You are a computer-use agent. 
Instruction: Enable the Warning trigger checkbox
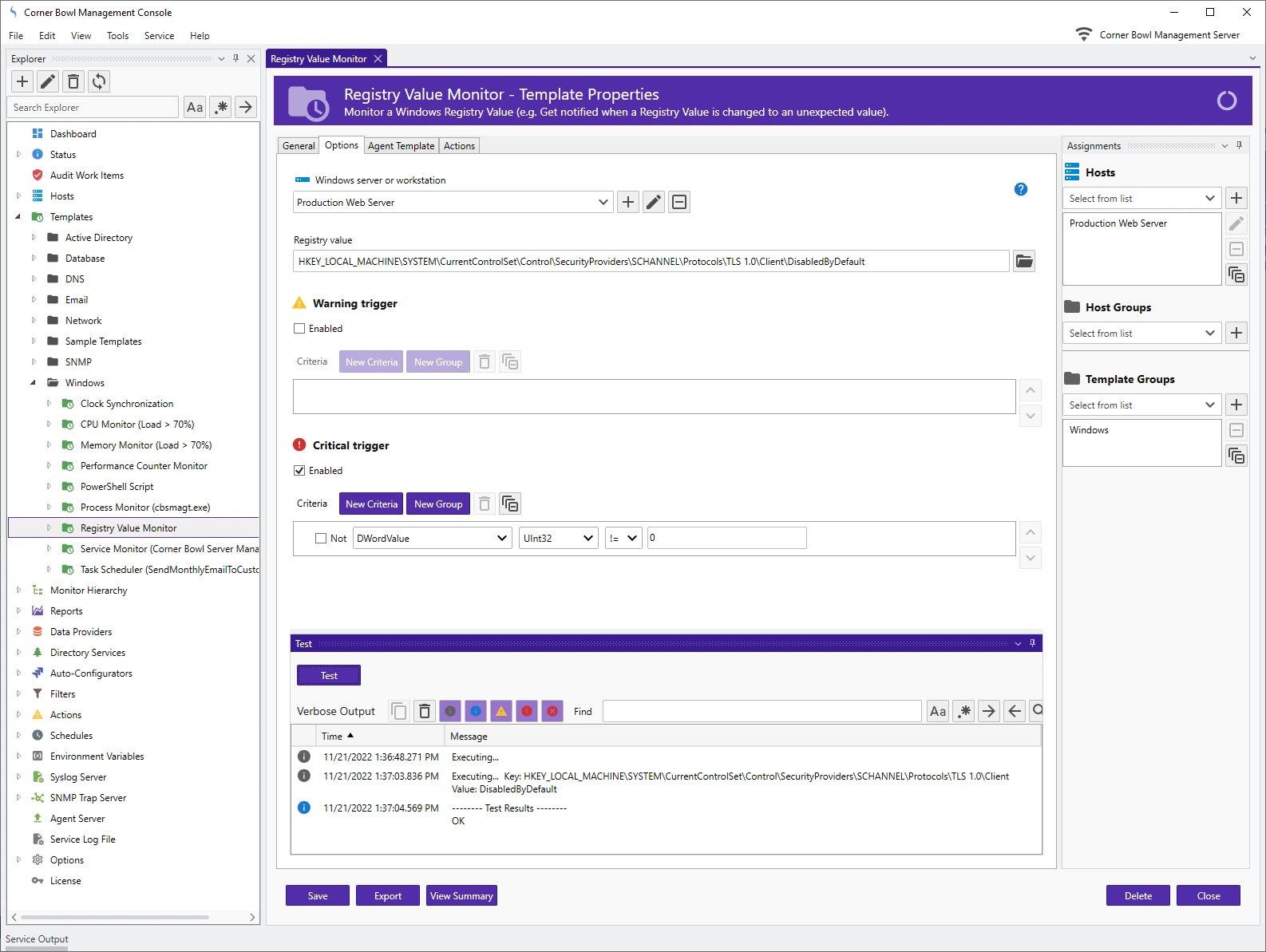point(299,329)
